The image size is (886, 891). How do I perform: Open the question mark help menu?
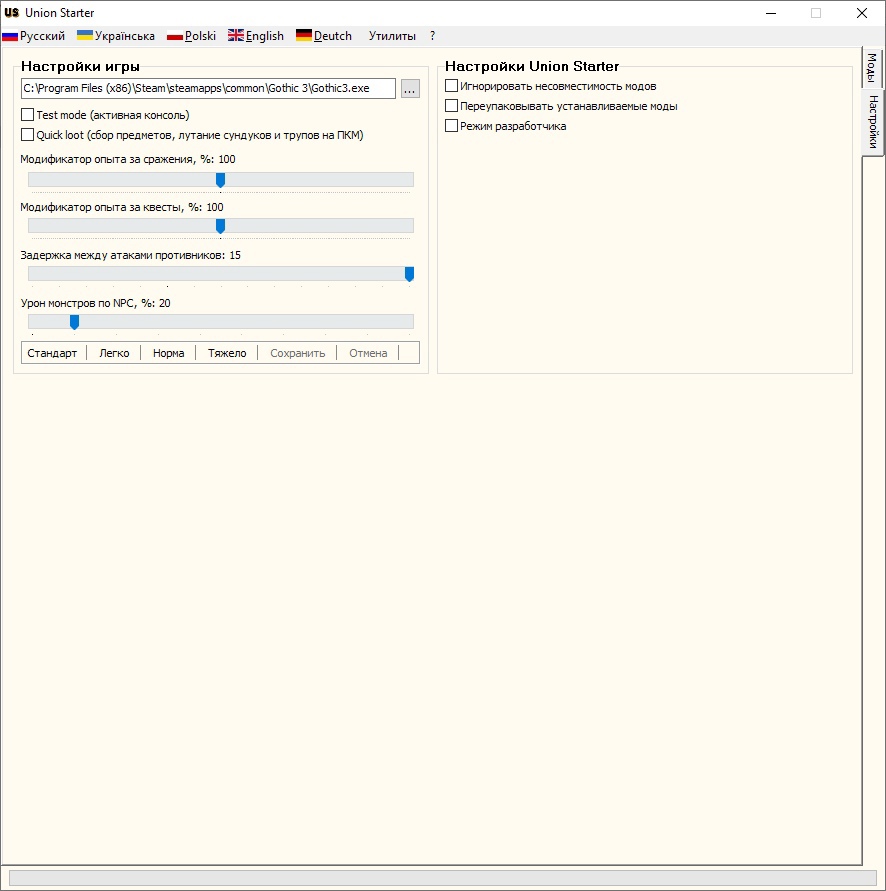(433, 36)
